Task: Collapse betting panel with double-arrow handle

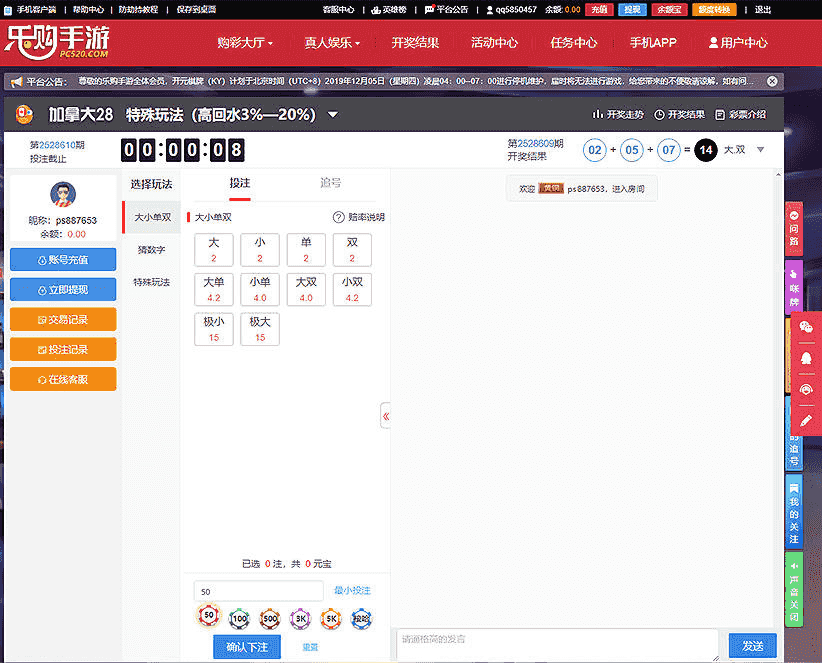Action: point(386,416)
